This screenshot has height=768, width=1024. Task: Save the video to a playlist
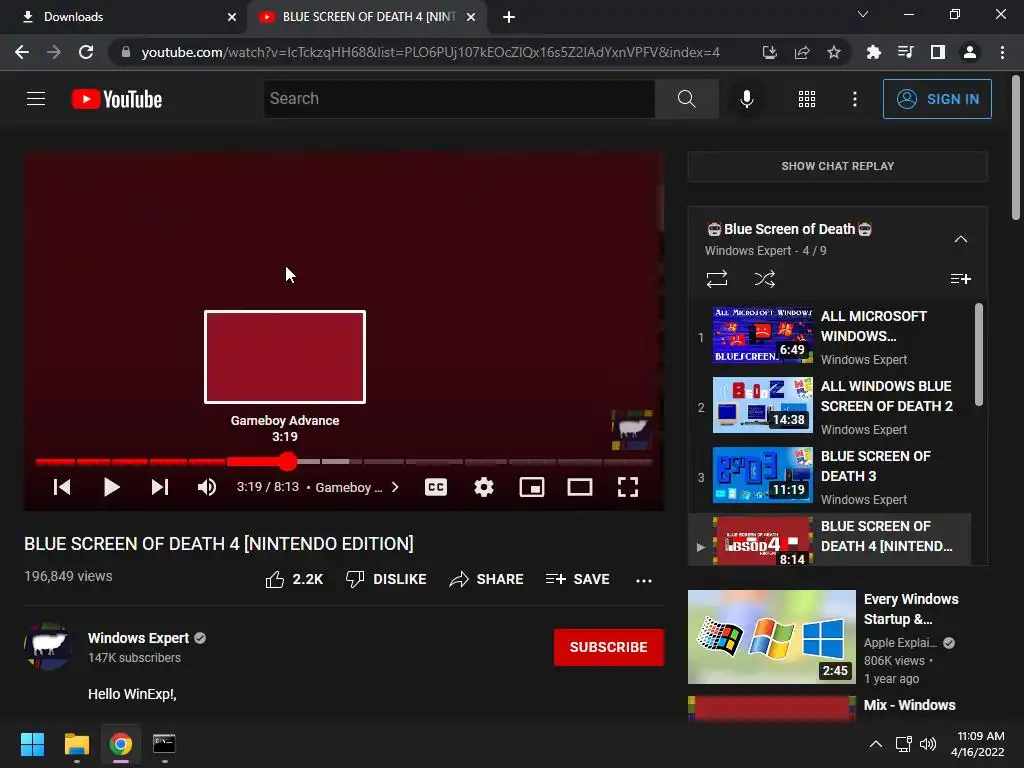(x=578, y=579)
